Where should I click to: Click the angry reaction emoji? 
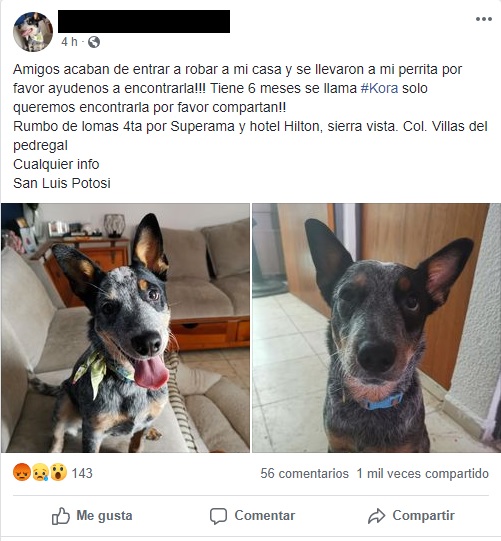click(x=22, y=472)
